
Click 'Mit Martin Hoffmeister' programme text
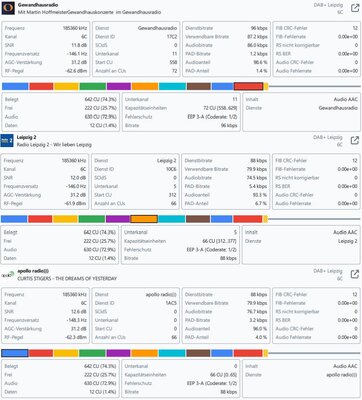click(x=89, y=12)
